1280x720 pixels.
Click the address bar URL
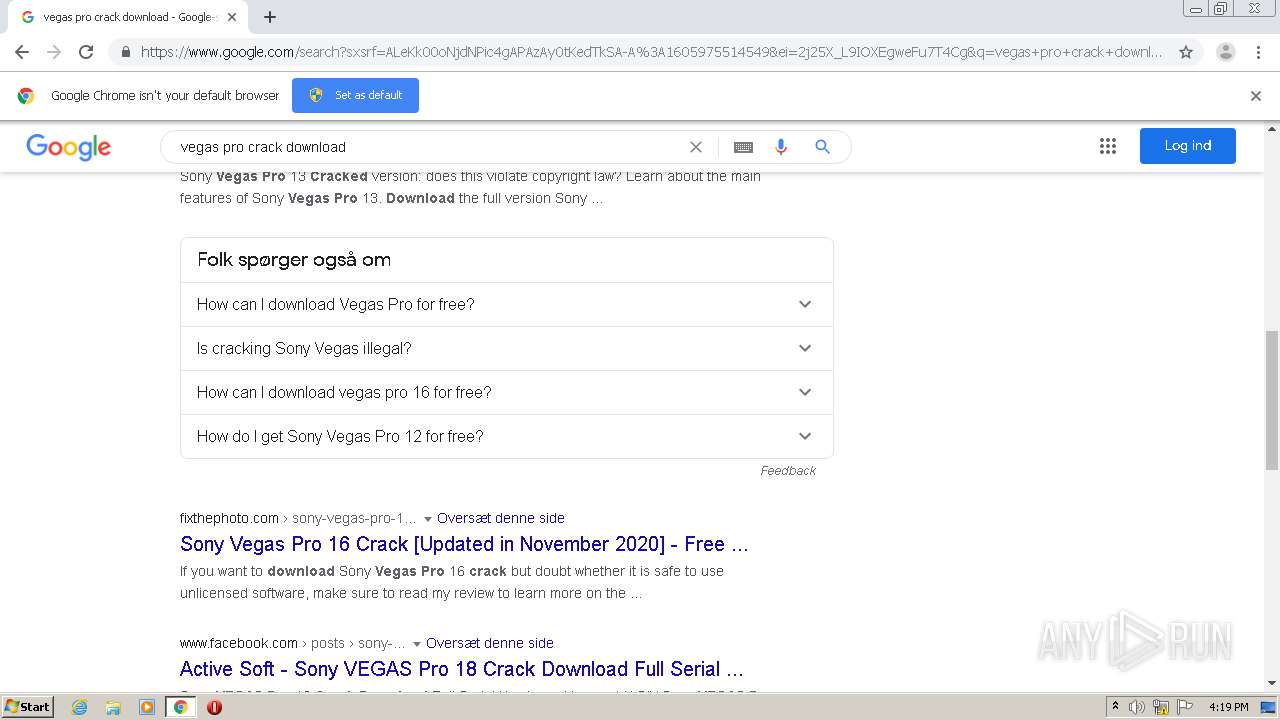click(650, 52)
